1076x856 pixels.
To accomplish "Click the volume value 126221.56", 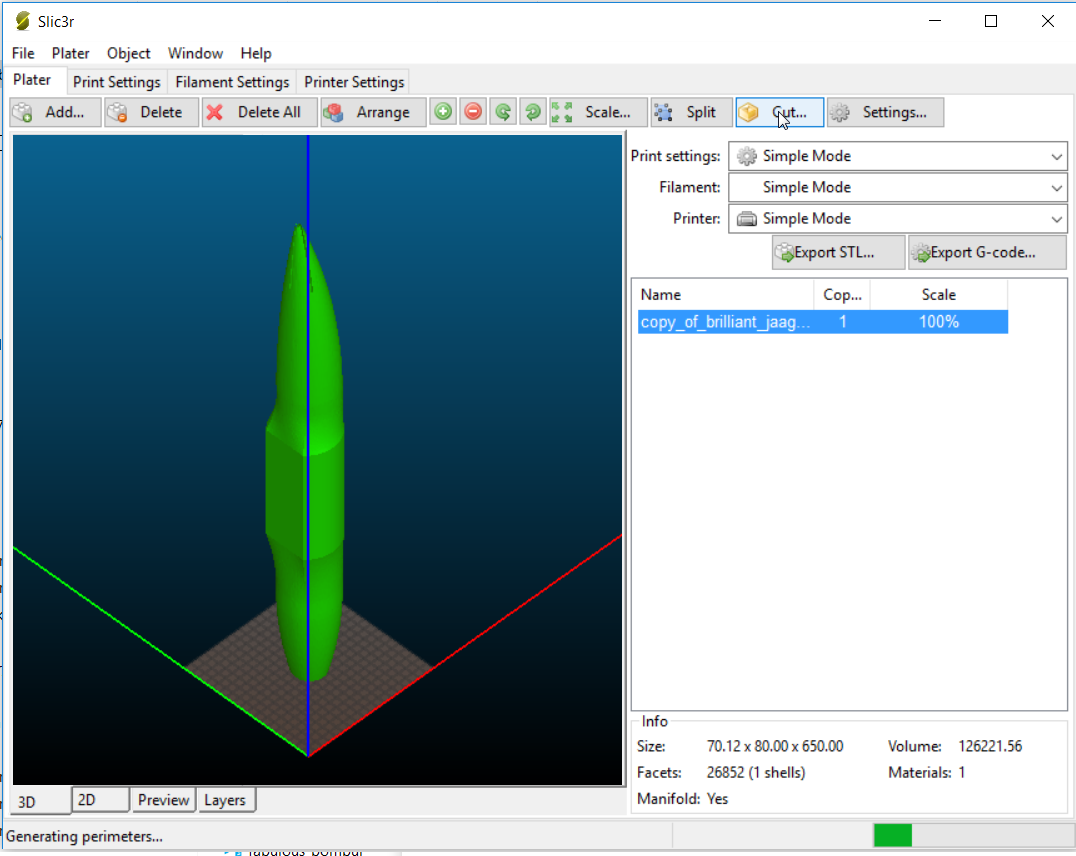I will pos(990,746).
